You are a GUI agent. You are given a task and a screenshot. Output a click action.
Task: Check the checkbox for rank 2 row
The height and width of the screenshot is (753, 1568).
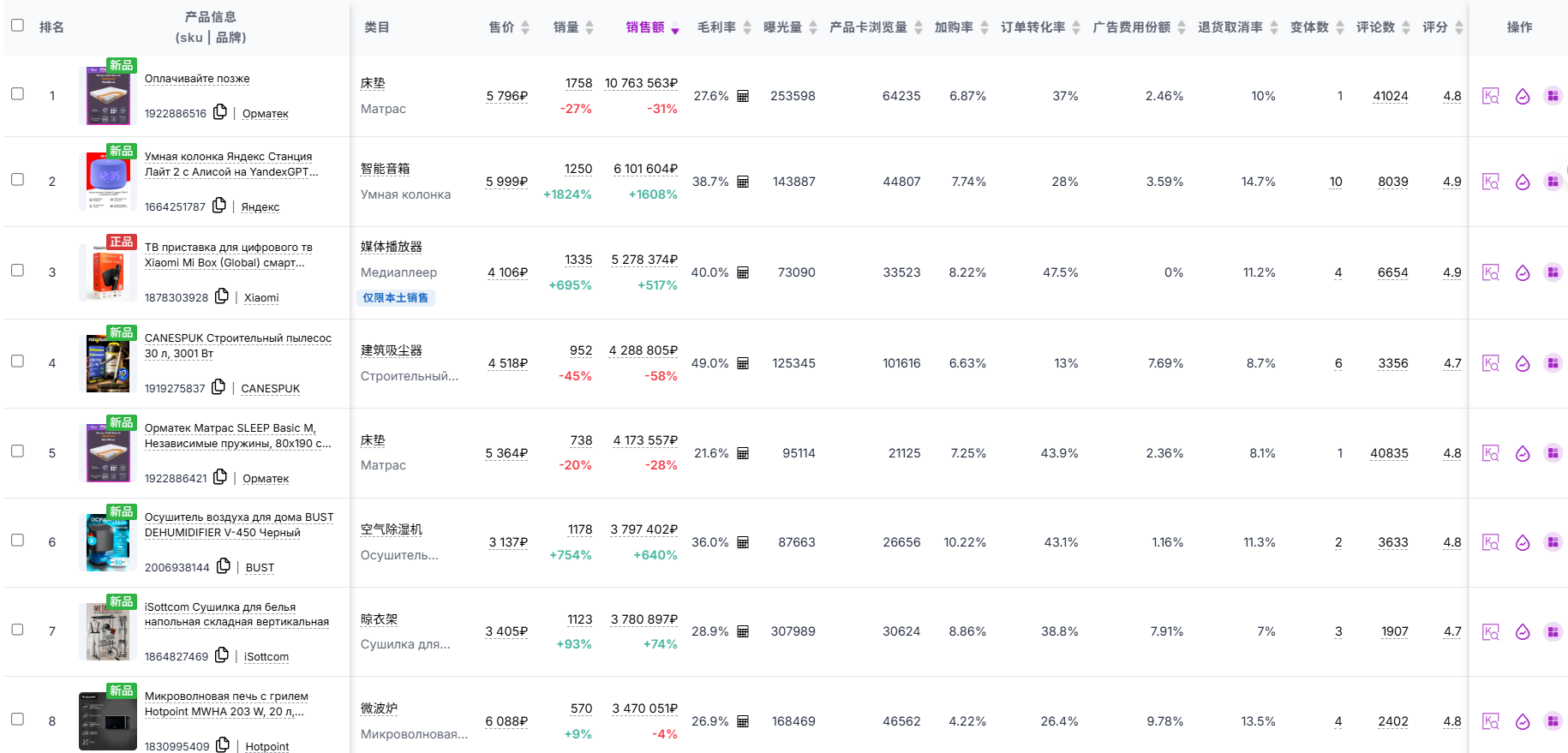click(x=17, y=180)
